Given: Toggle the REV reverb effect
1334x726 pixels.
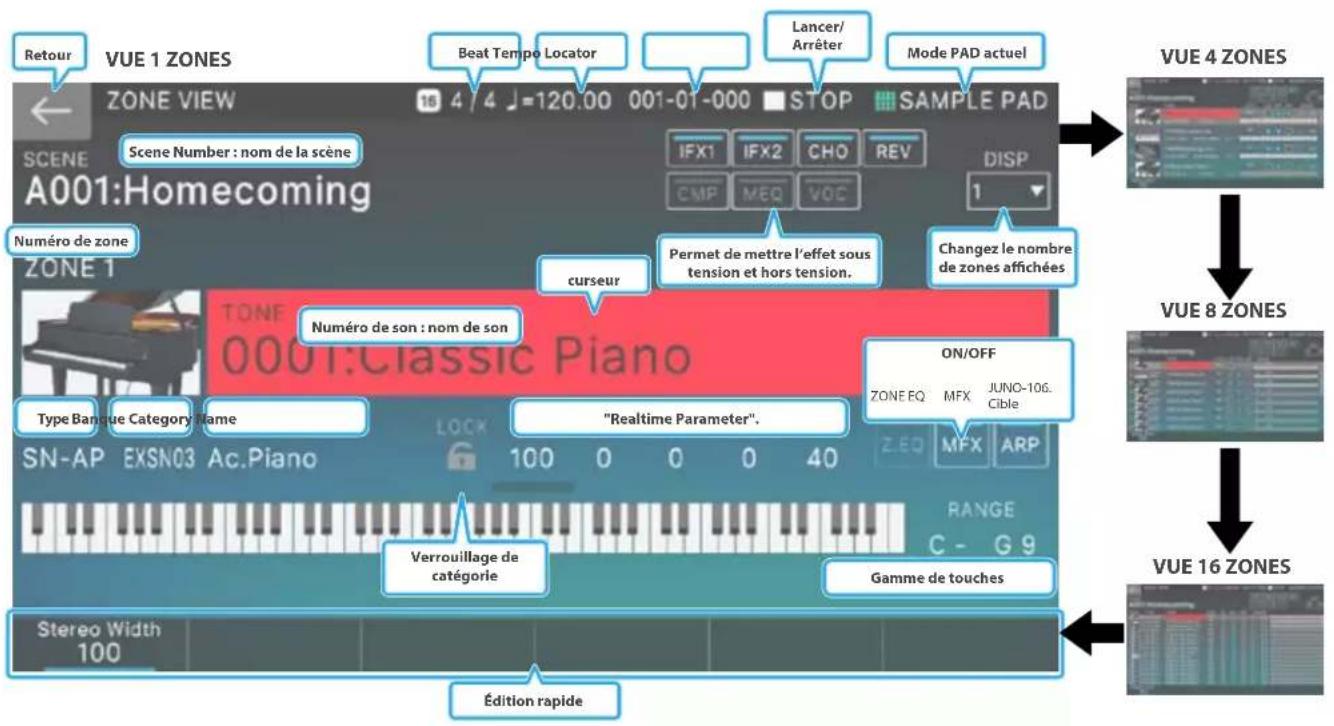Looking at the screenshot, I should pos(895,151).
